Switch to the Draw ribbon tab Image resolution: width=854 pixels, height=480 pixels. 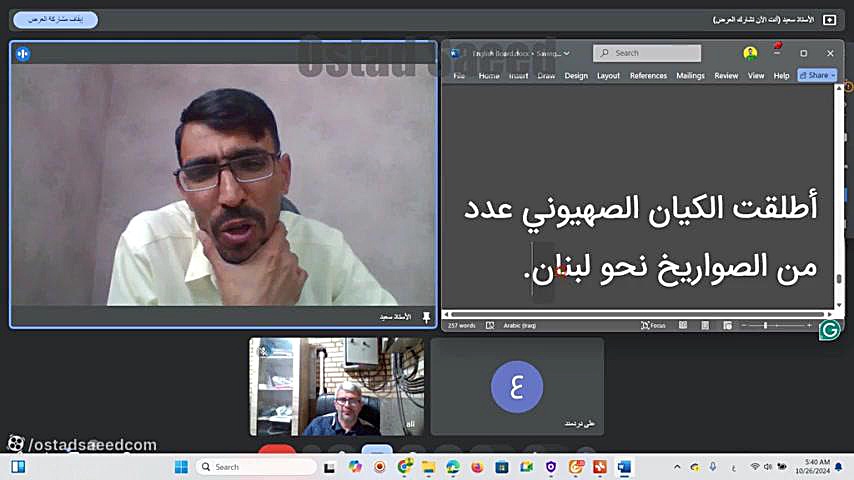pos(546,76)
